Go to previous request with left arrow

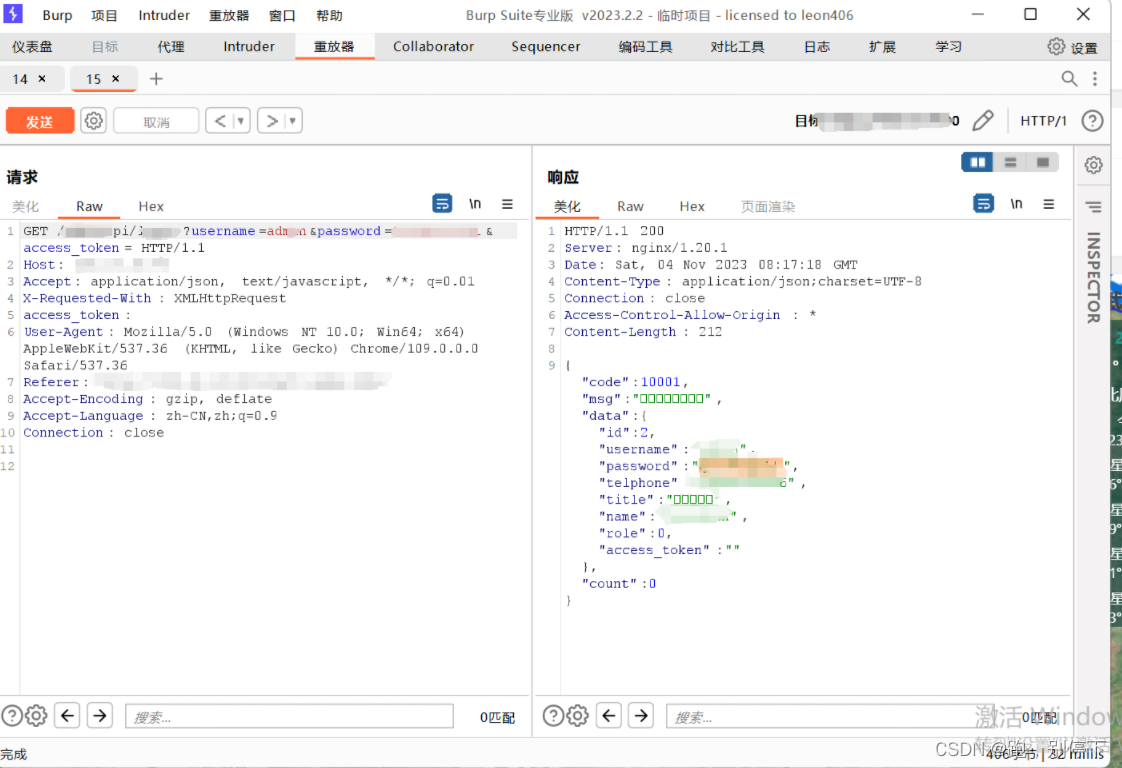coord(220,121)
